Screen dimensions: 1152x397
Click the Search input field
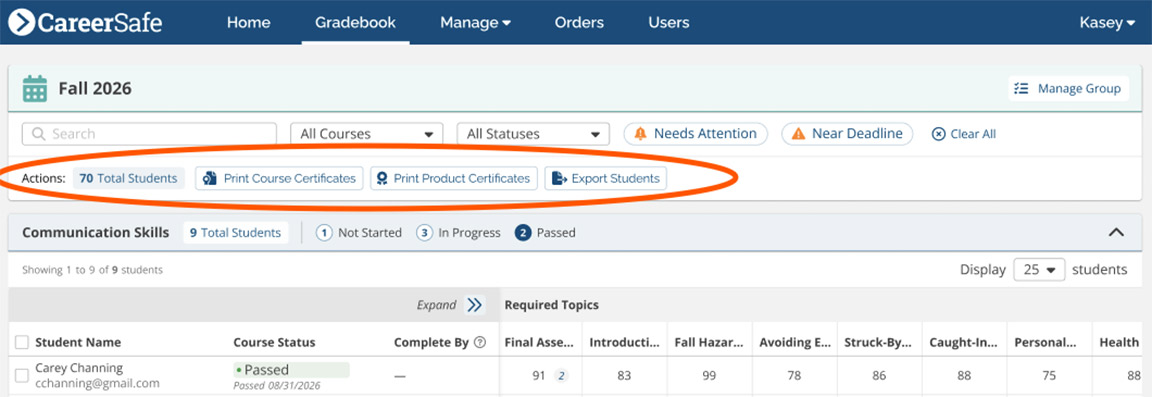point(149,134)
